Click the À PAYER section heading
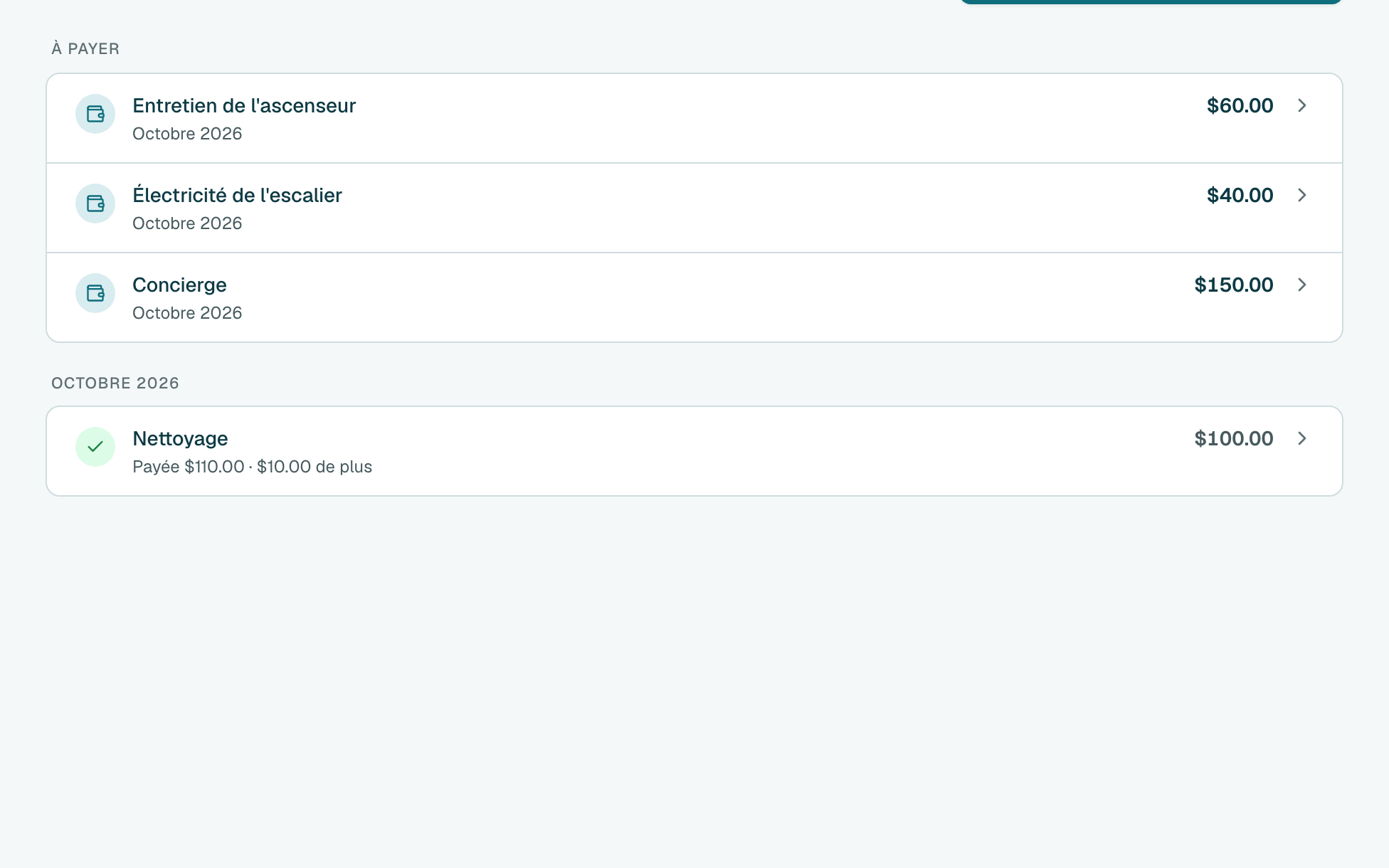Screen dimensions: 1389x868 (x=85, y=48)
